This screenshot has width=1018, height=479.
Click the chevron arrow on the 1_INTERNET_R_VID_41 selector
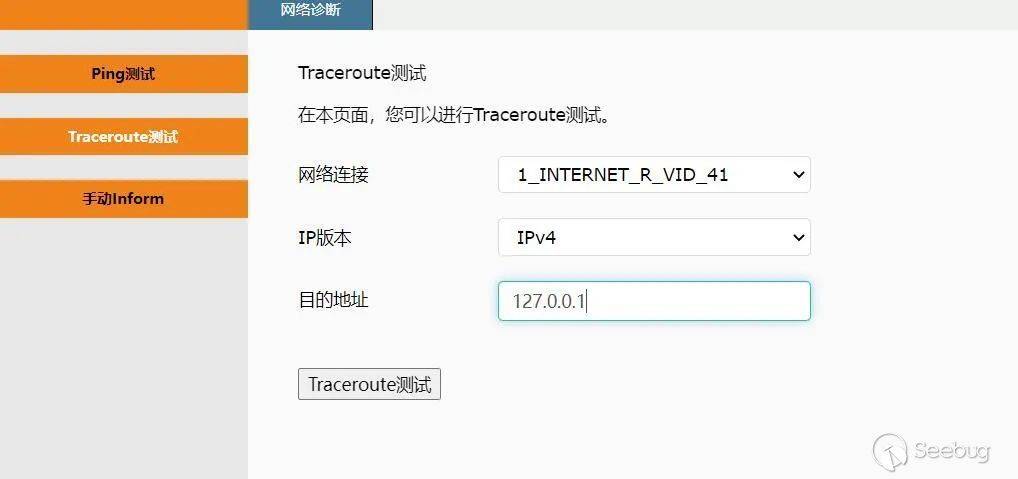pos(799,175)
